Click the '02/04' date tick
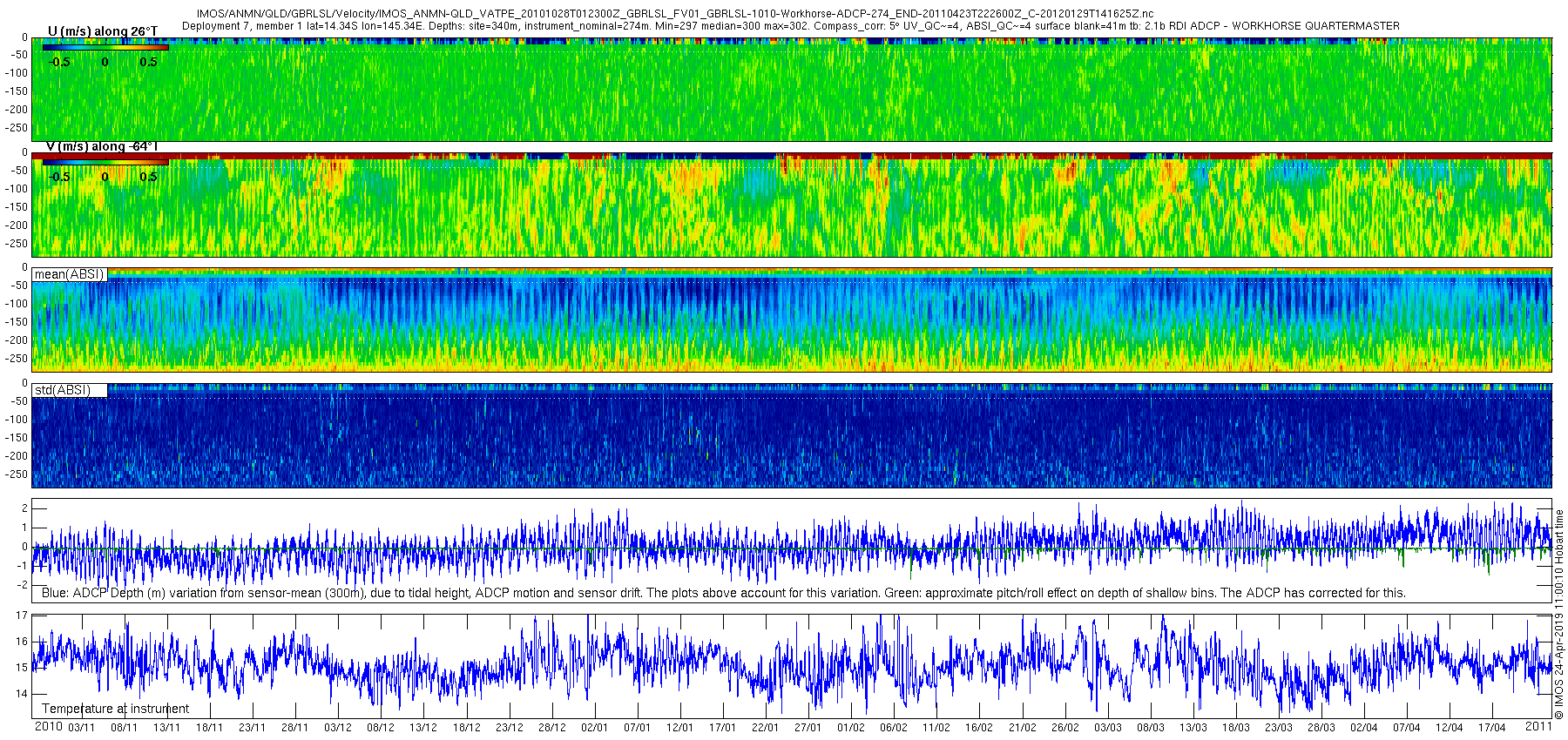 point(1363,728)
